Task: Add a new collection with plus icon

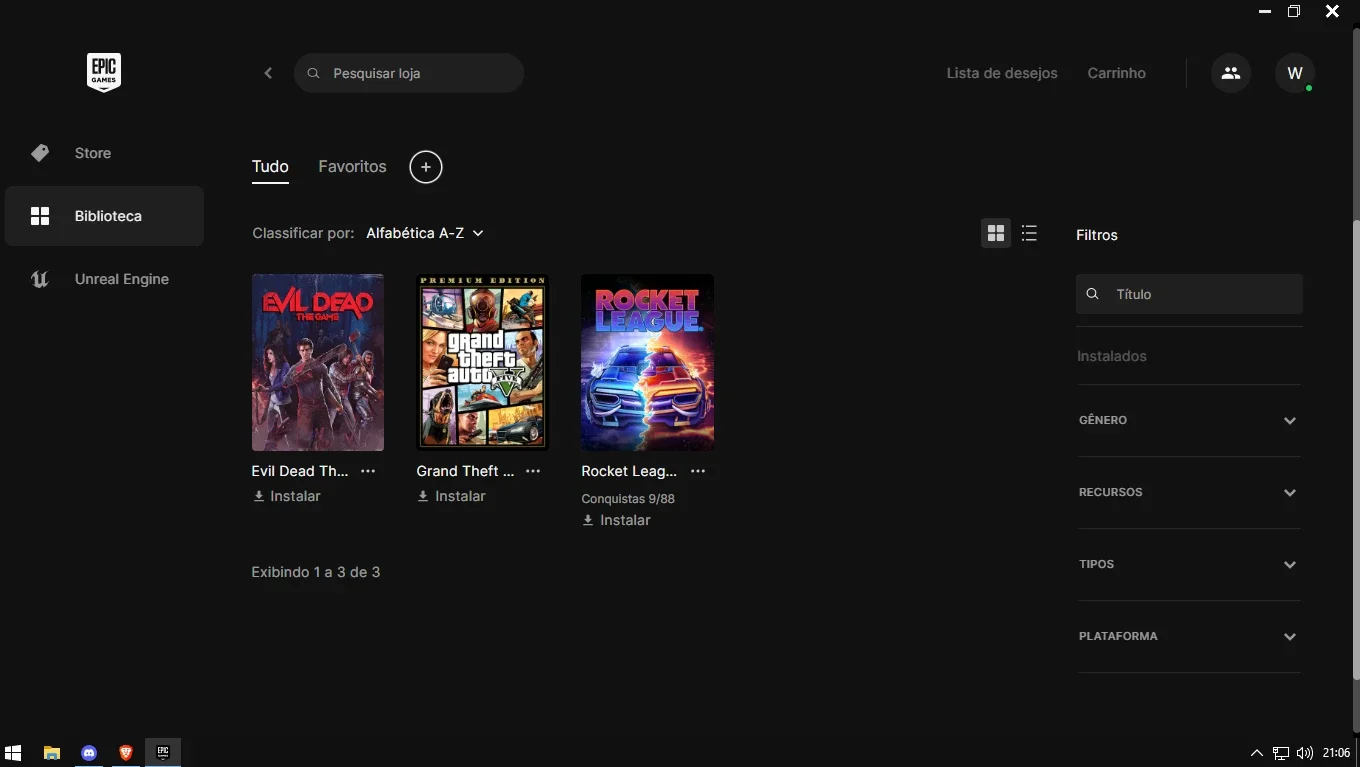Action: 426,167
